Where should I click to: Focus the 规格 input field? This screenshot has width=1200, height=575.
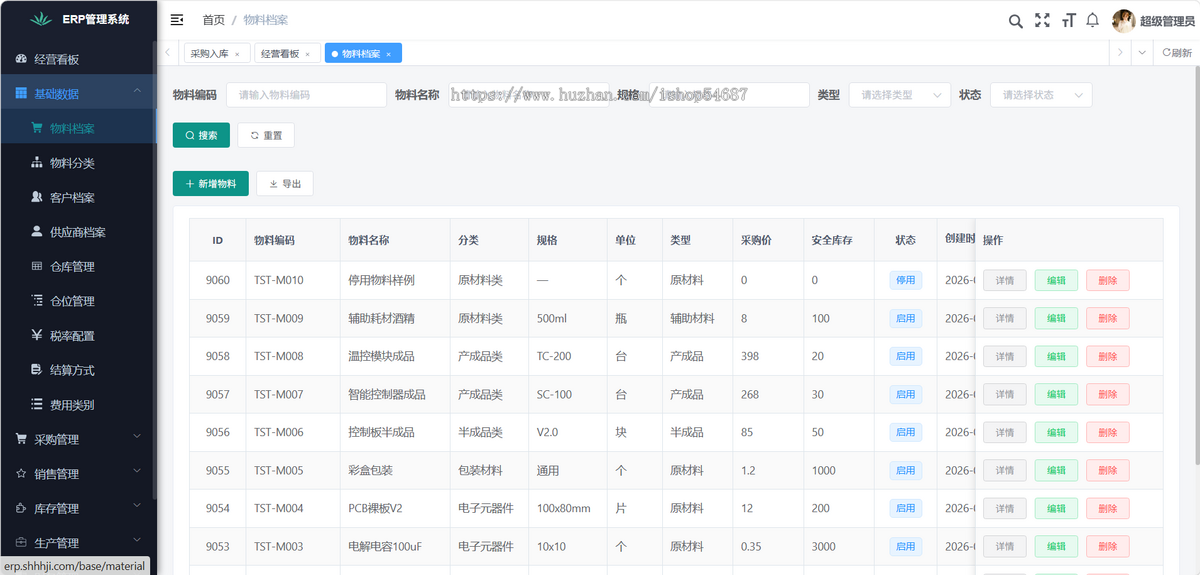coord(729,95)
